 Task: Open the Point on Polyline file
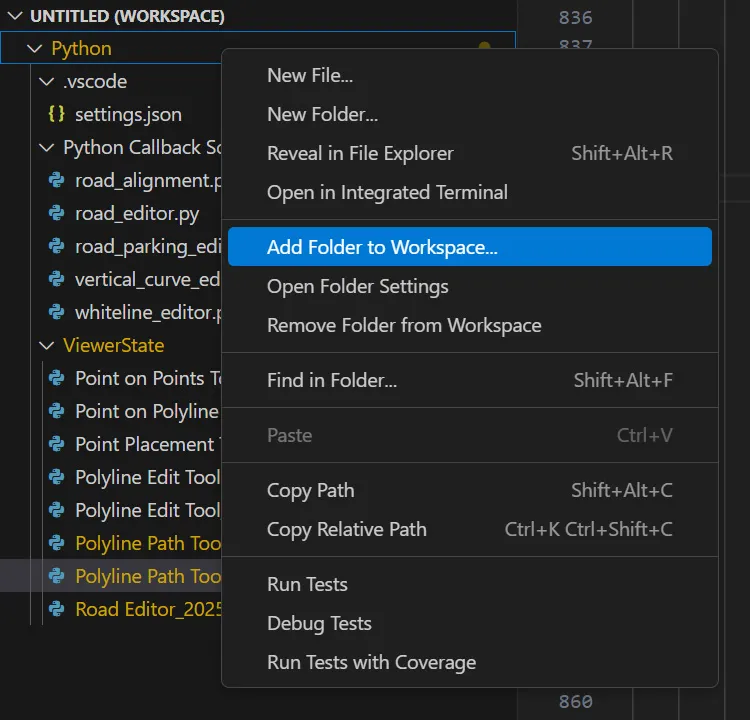[x=147, y=412]
